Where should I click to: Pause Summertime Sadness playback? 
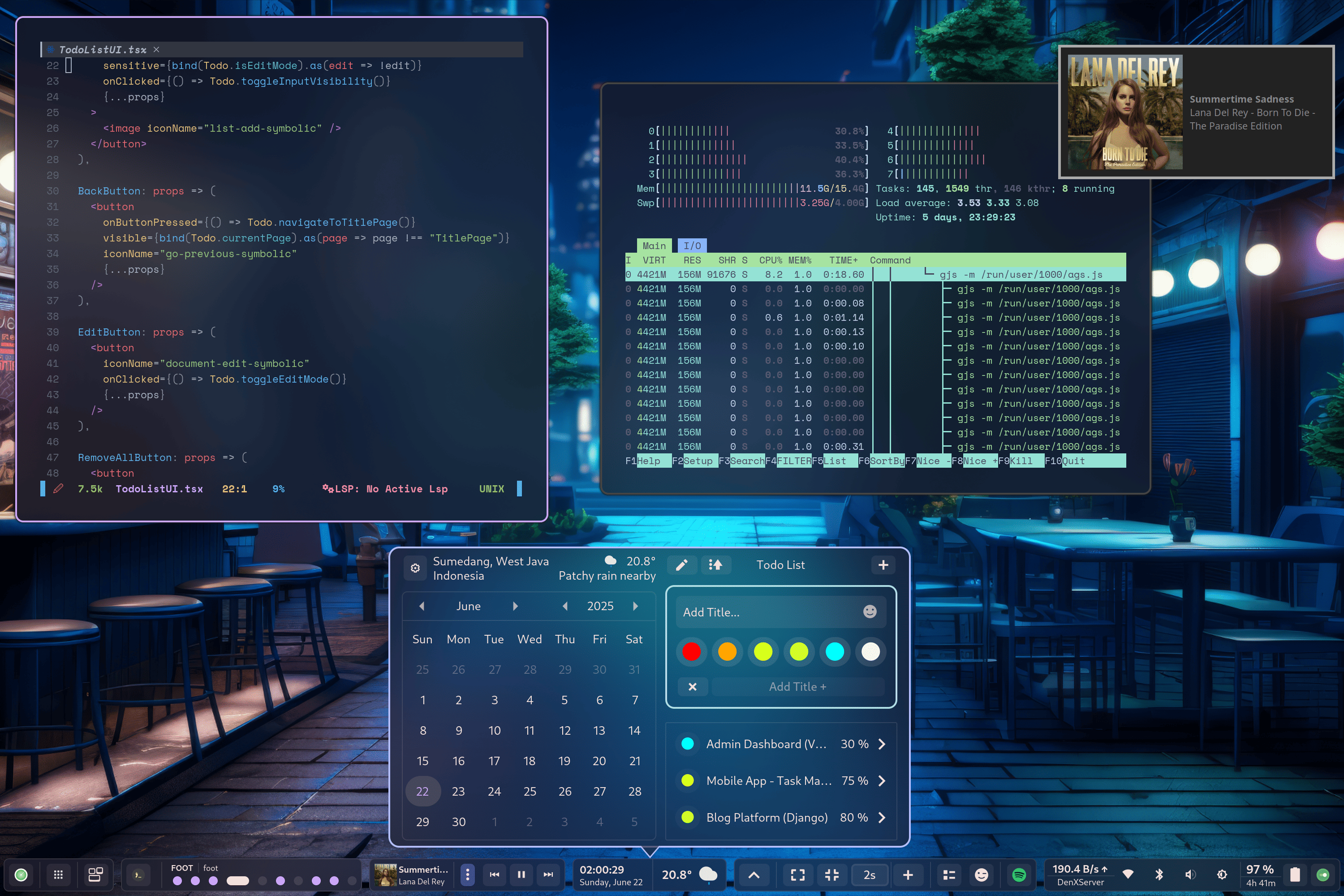[521, 875]
